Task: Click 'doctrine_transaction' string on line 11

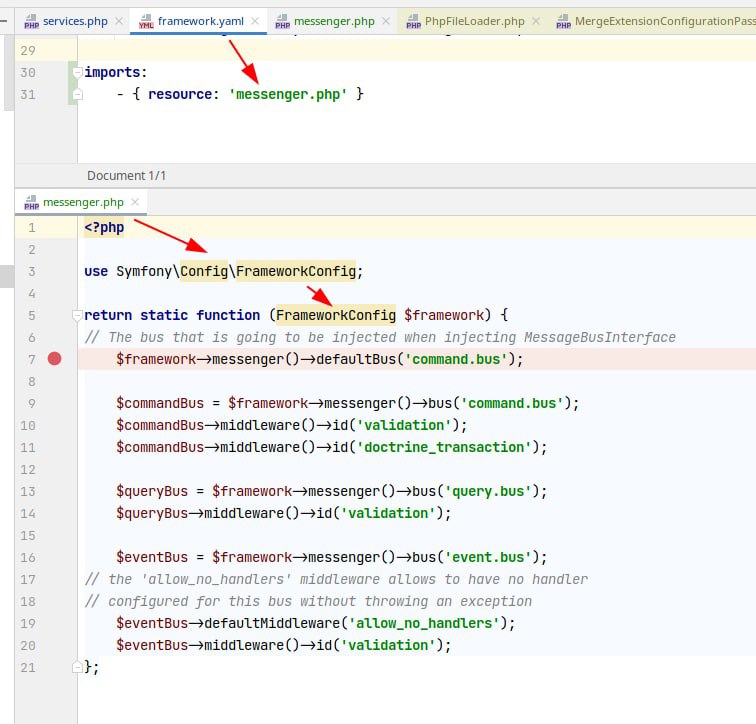Action: 444,447
